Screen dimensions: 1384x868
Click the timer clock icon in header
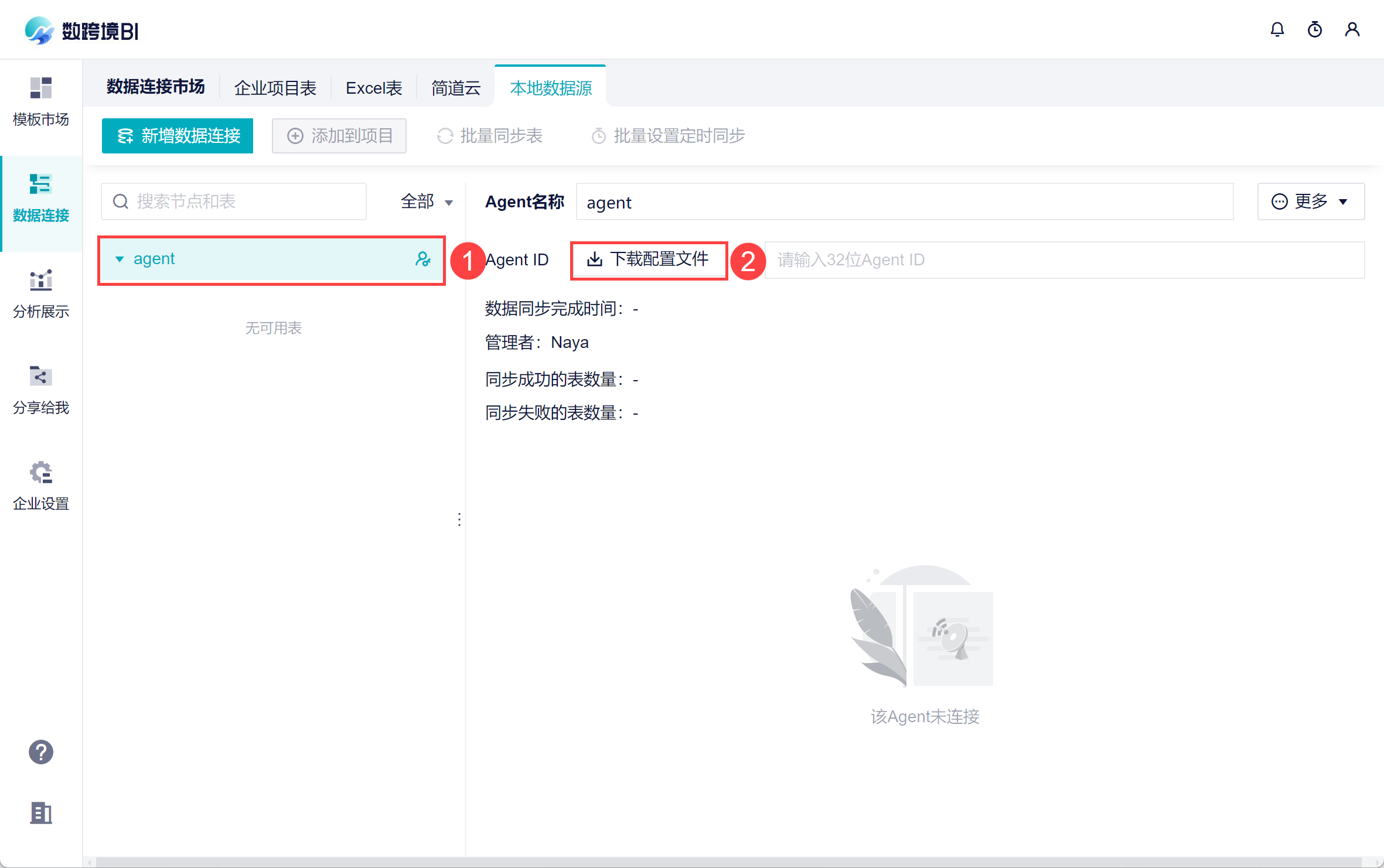(1314, 29)
